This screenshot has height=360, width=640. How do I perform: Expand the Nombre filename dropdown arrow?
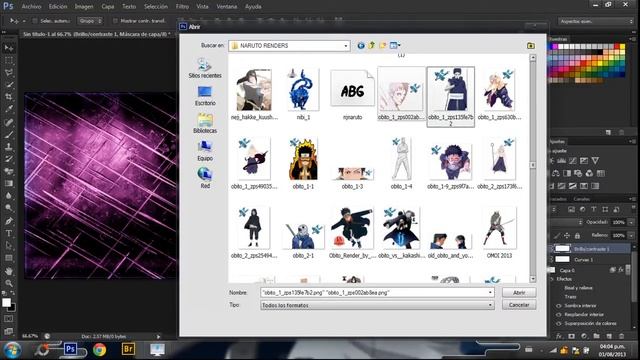pos(490,293)
